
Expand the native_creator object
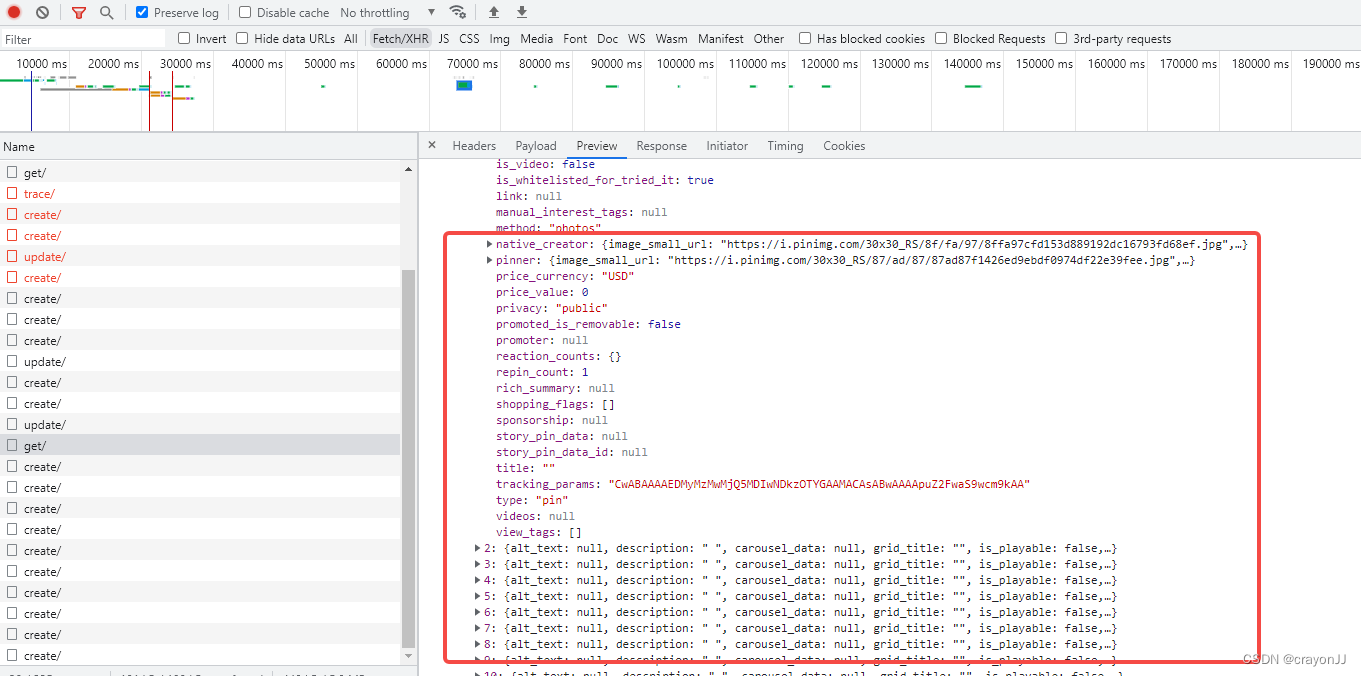489,244
